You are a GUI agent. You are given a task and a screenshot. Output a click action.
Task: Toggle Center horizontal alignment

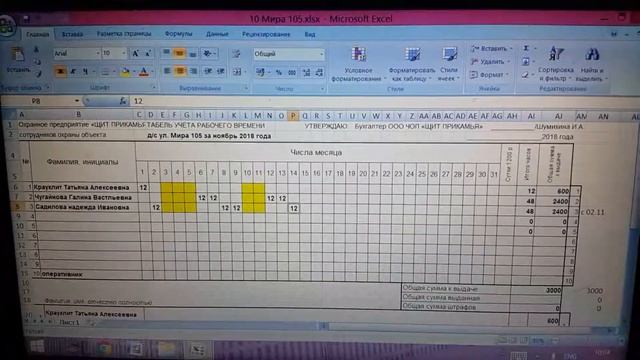pos(180,72)
